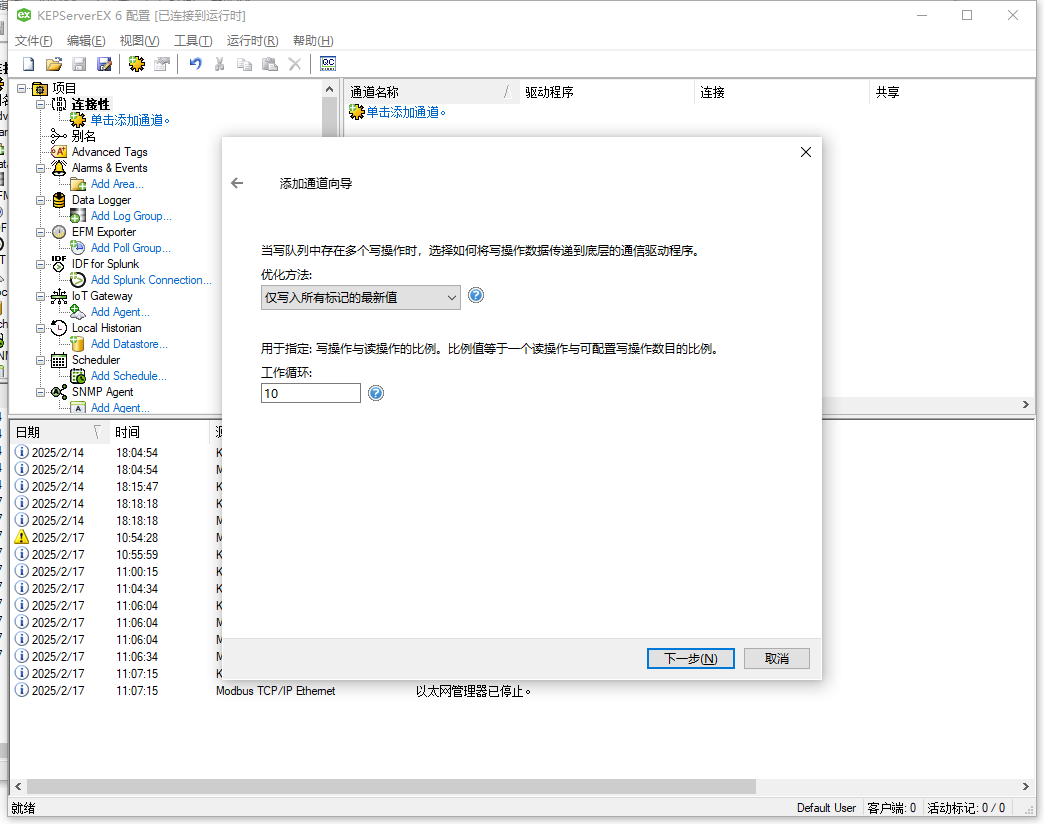Open the 工具(T) menu
The height and width of the screenshot is (824, 1044).
(x=193, y=41)
